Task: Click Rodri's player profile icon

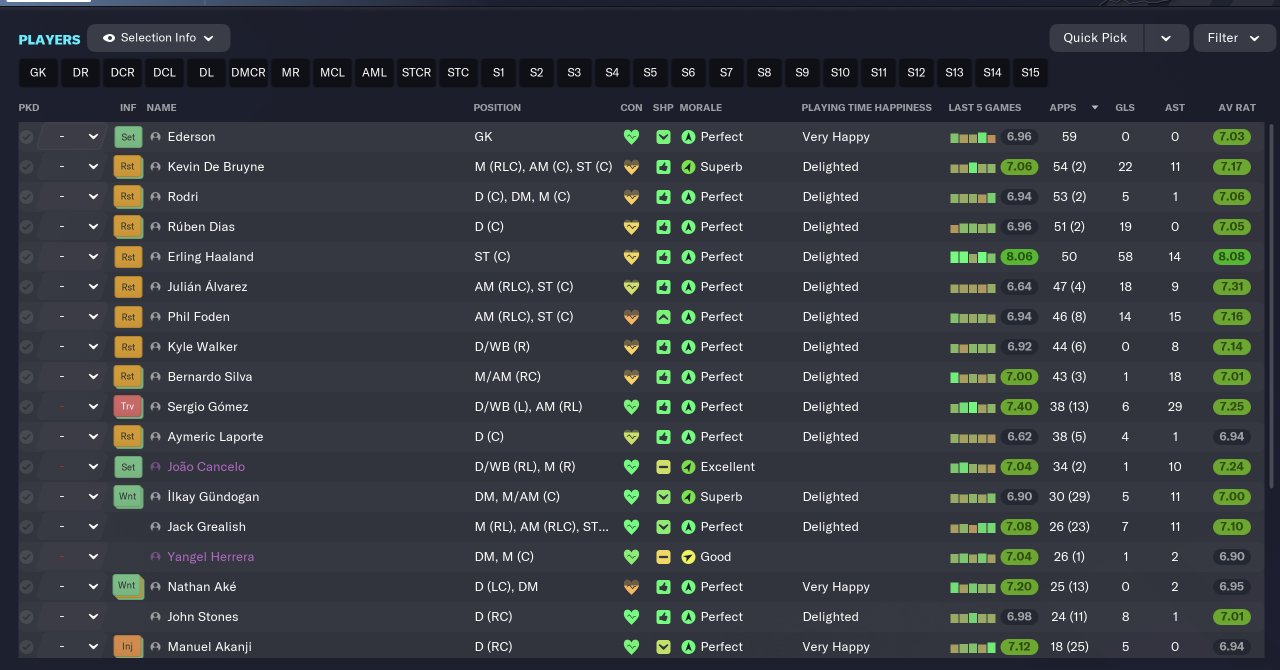Action: (156, 197)
